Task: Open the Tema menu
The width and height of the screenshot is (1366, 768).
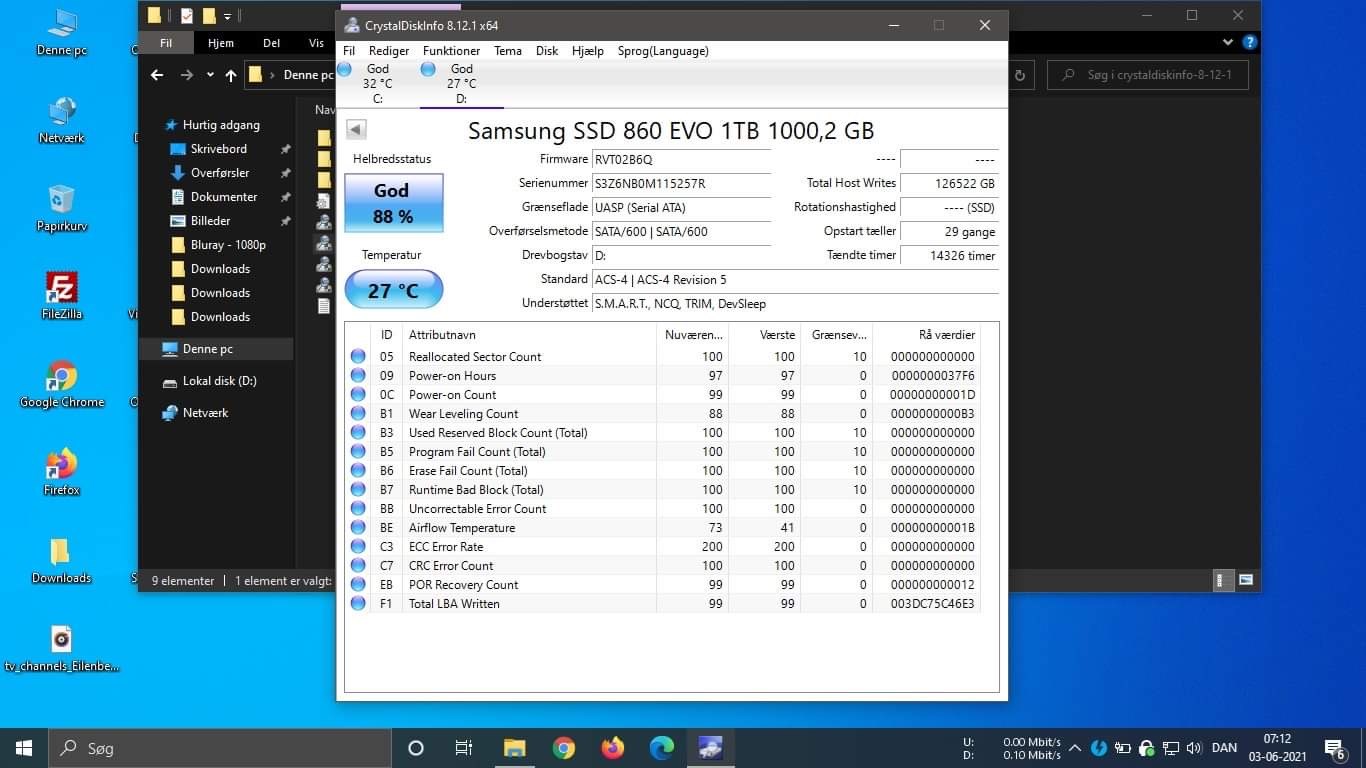Action: coord(508,51)
